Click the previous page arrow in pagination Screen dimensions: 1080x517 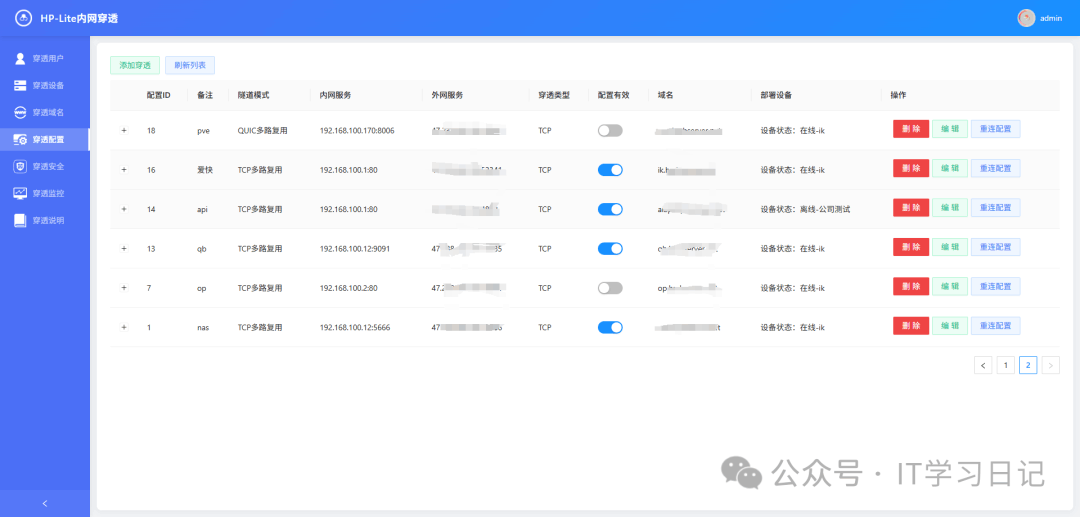[x=983, y=366]
